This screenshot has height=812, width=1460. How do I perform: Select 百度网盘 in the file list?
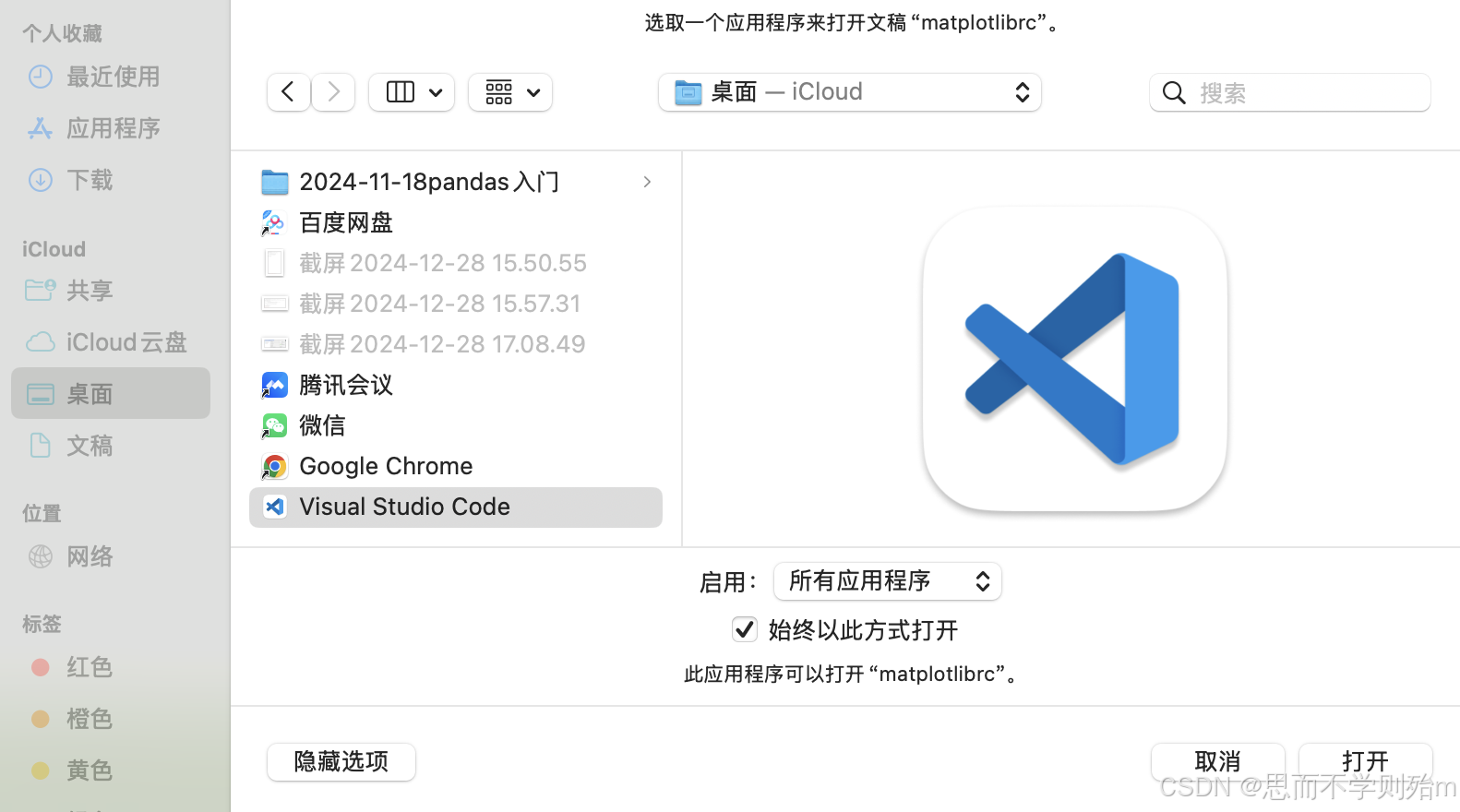click(456, 222)
